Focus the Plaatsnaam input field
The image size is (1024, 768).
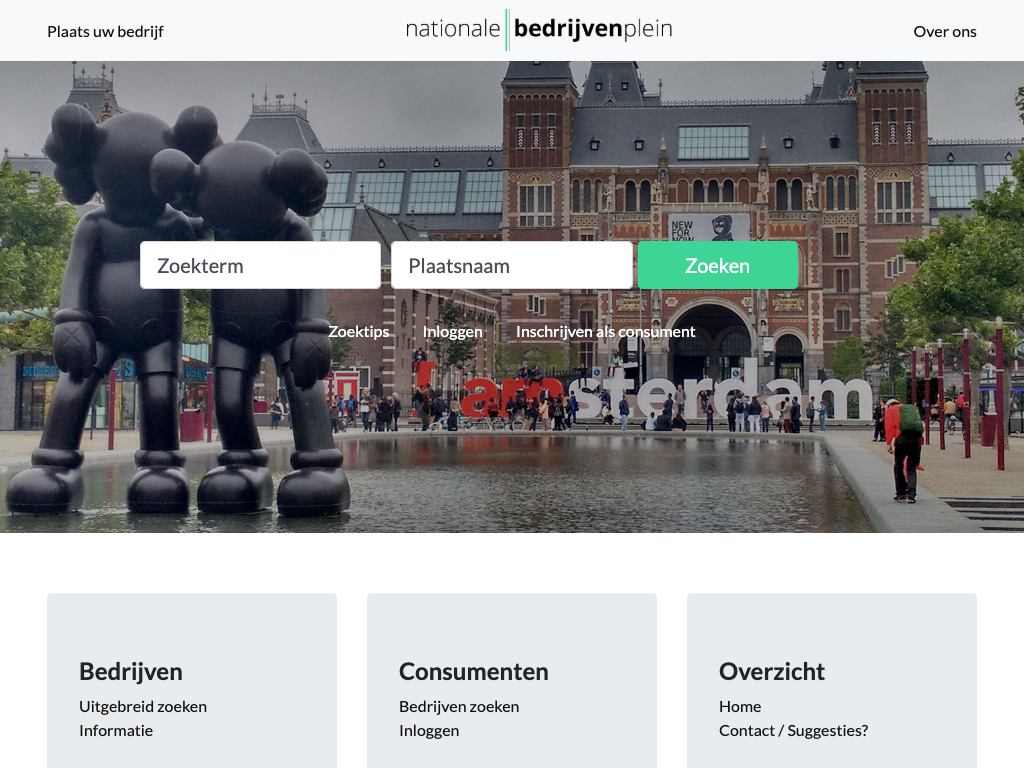pyautogui.click(x=511, y=265)
